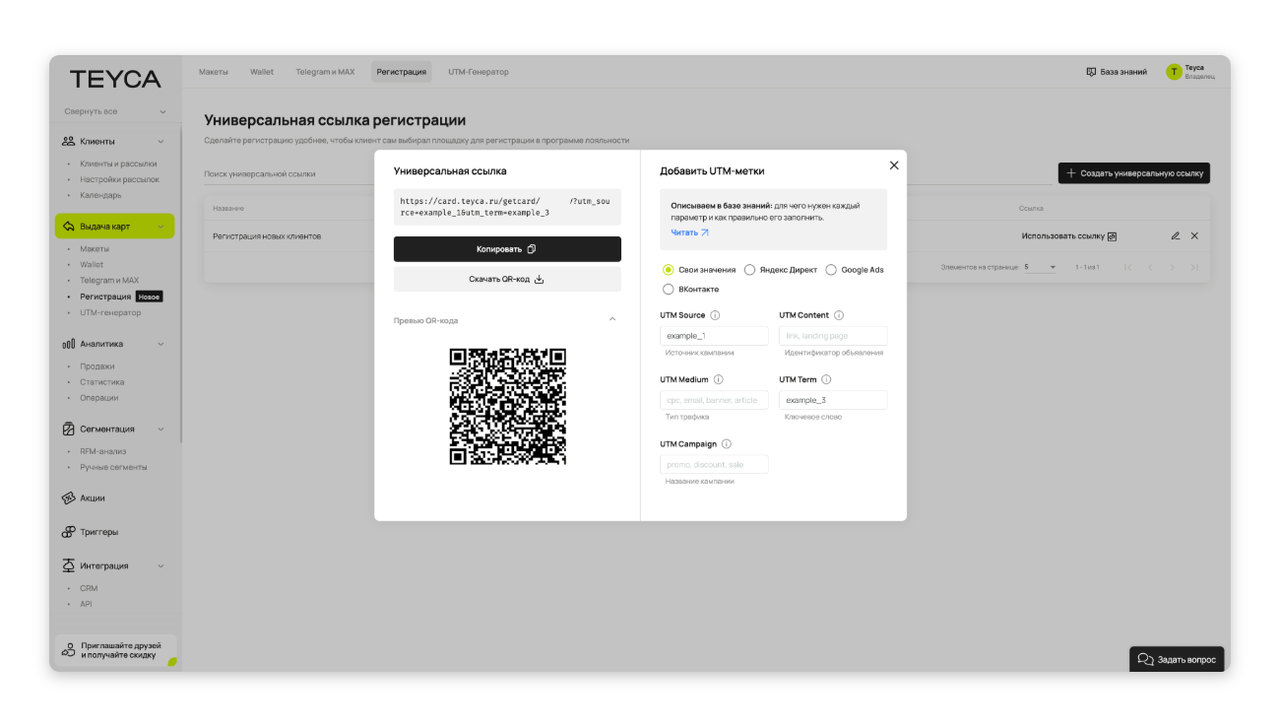Select the Яндекс Директ radio button
Screen dimensions: 1280x728
(750, 270)
